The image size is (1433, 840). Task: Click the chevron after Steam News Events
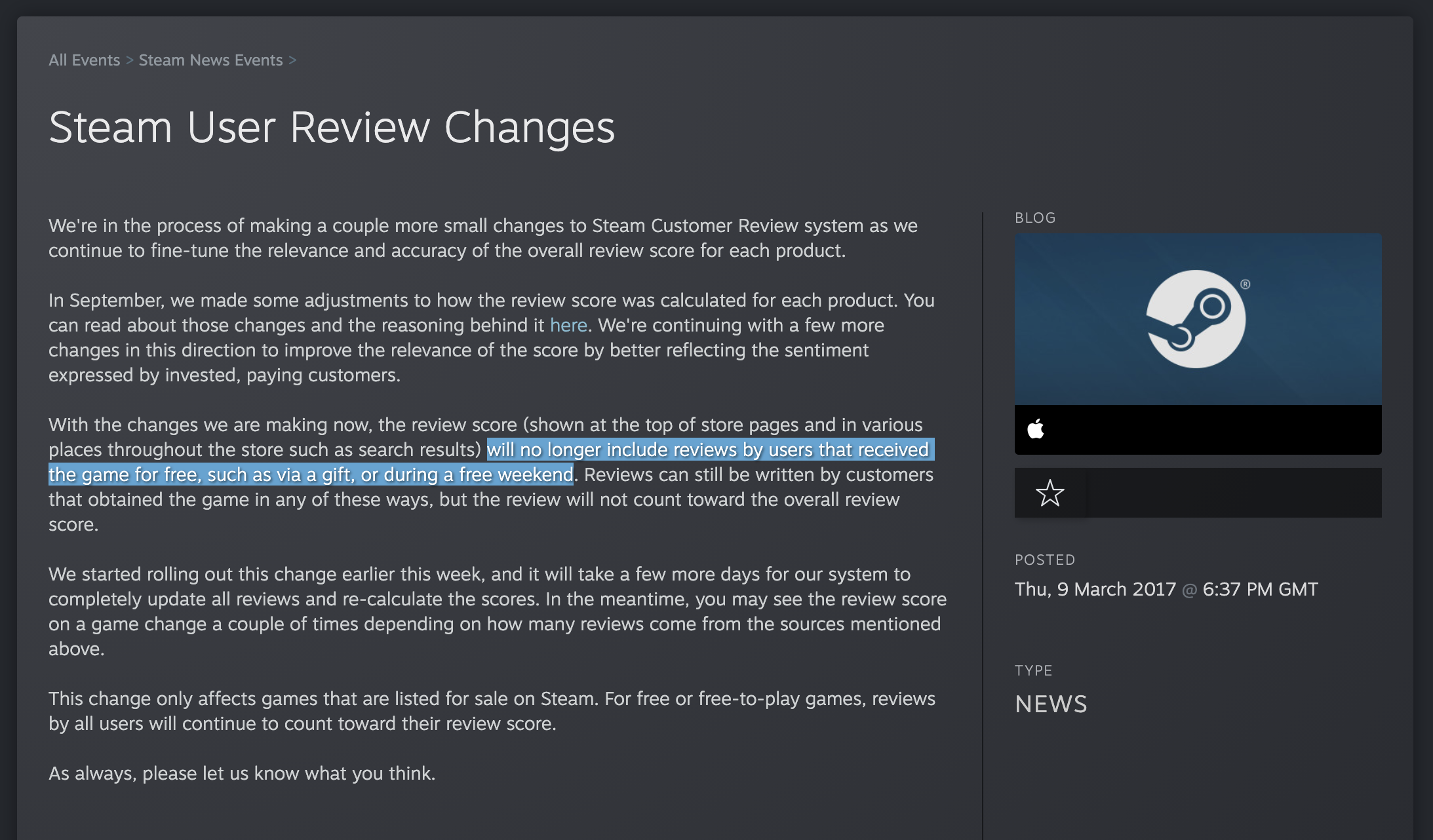(x=292, y=60)
